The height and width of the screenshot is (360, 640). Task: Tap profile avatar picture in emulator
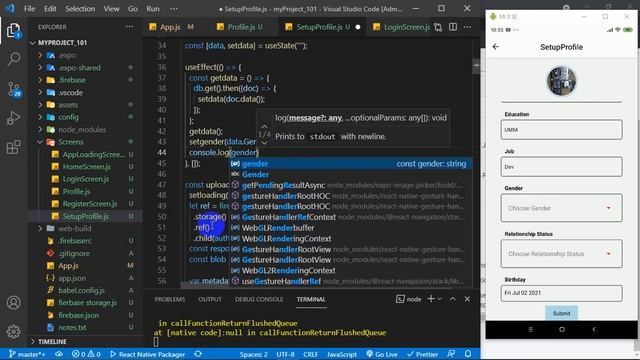[x=562, y=81]
